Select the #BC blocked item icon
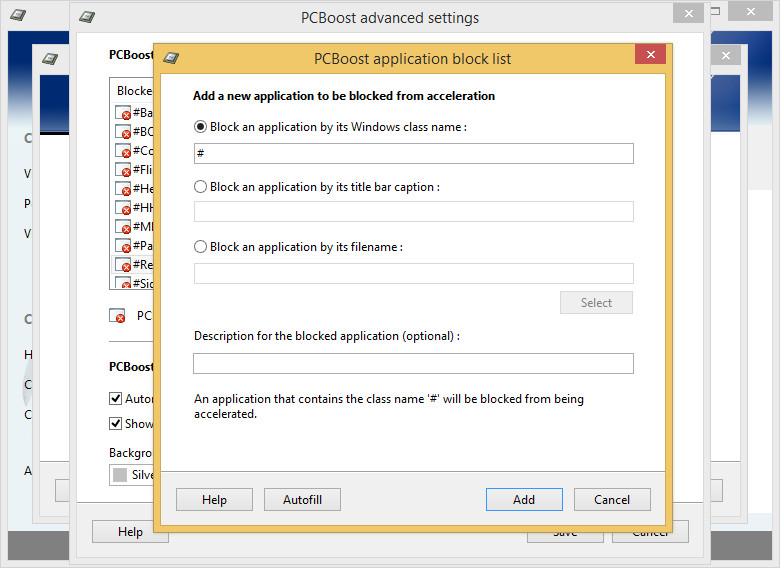Screen dimensions: 780x568 click(123, 131)
